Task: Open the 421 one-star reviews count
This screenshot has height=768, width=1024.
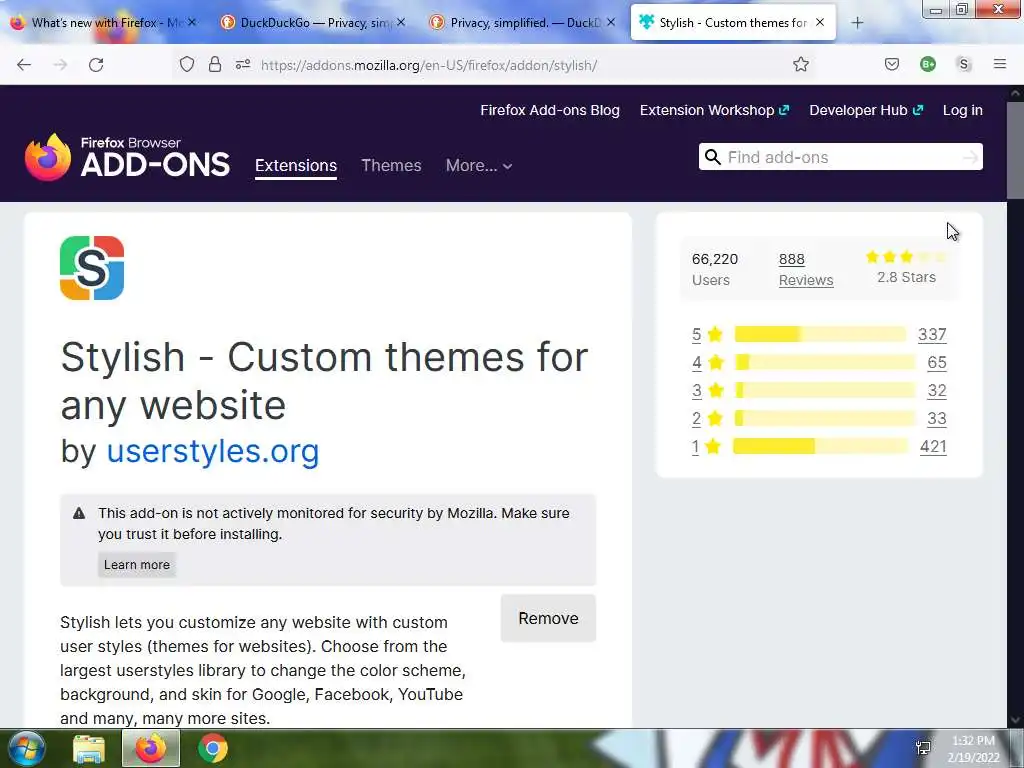Action: pos(933,447)
